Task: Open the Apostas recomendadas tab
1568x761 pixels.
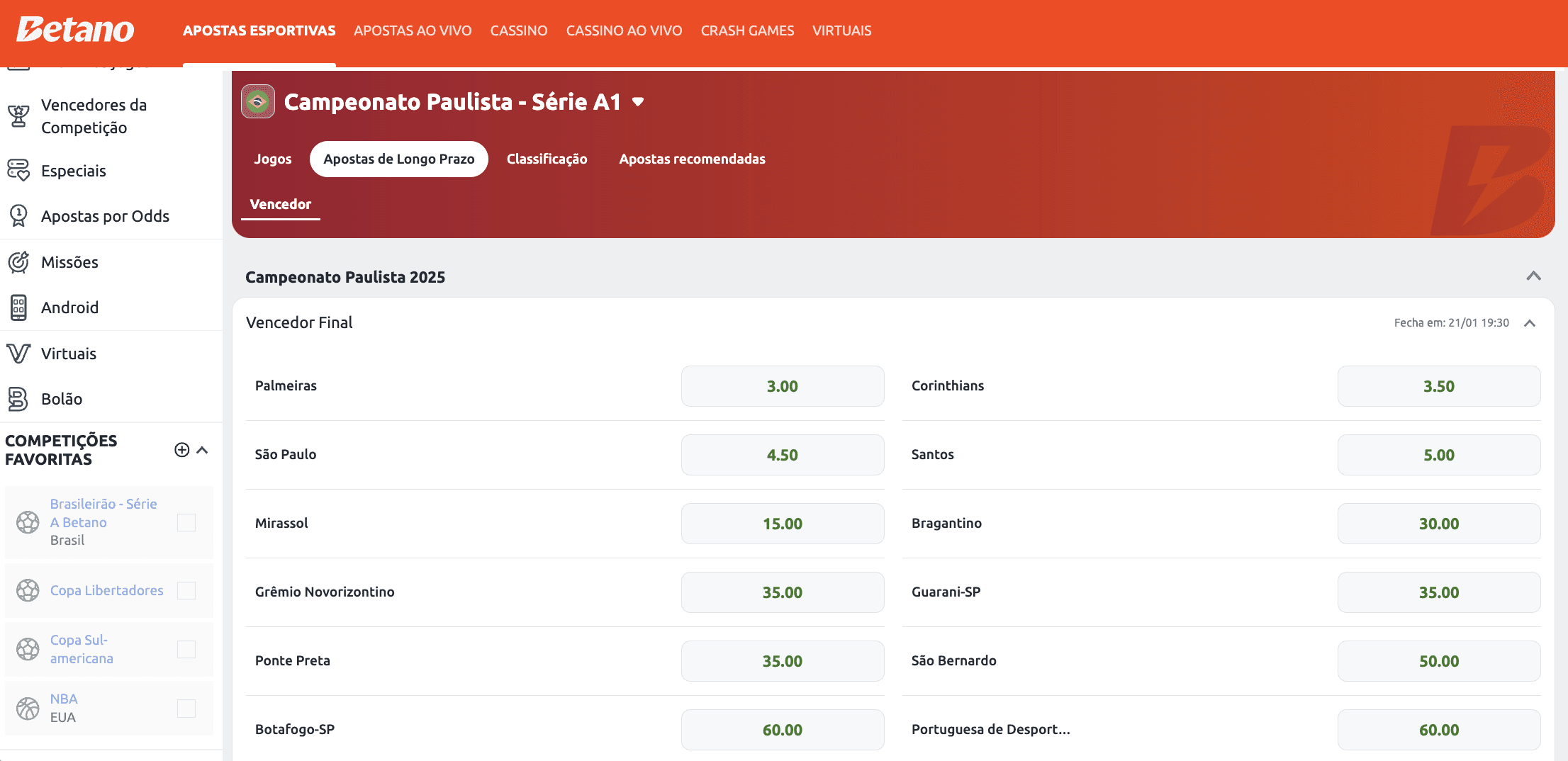Action: (x=692, y=159)
